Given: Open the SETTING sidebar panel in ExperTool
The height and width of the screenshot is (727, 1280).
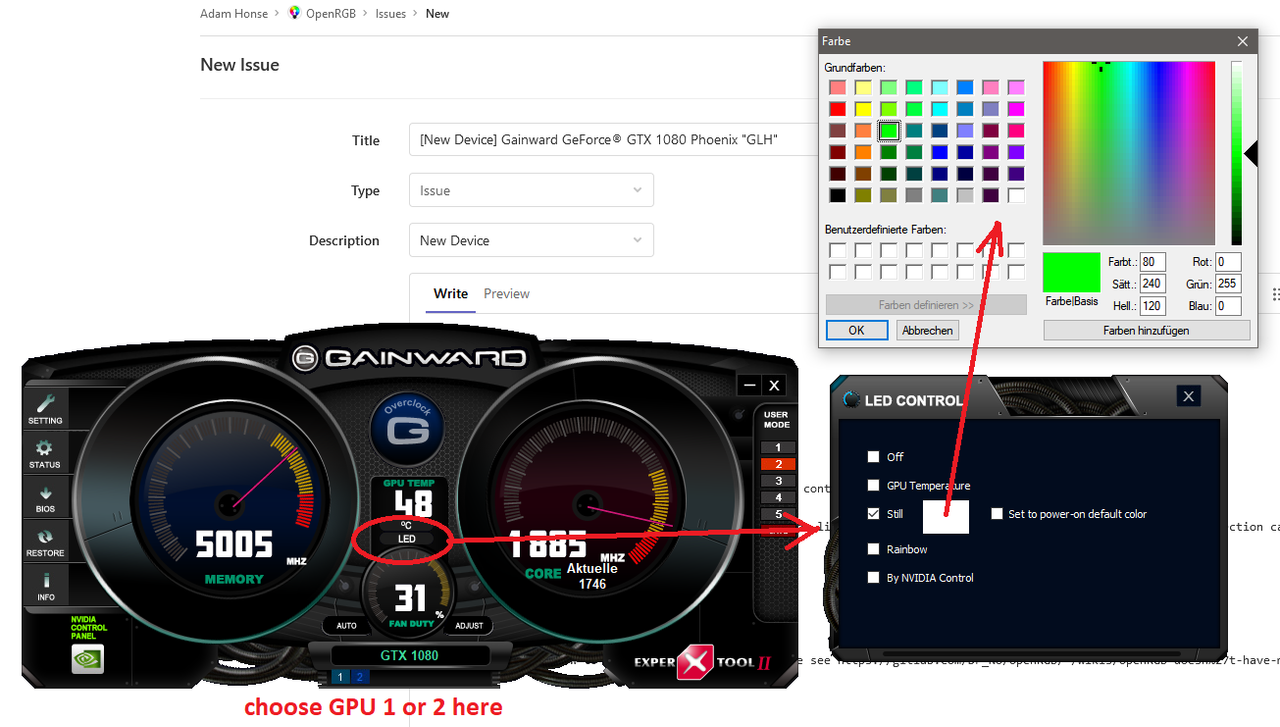Looking at the screenshot, I should coord(45,407).
